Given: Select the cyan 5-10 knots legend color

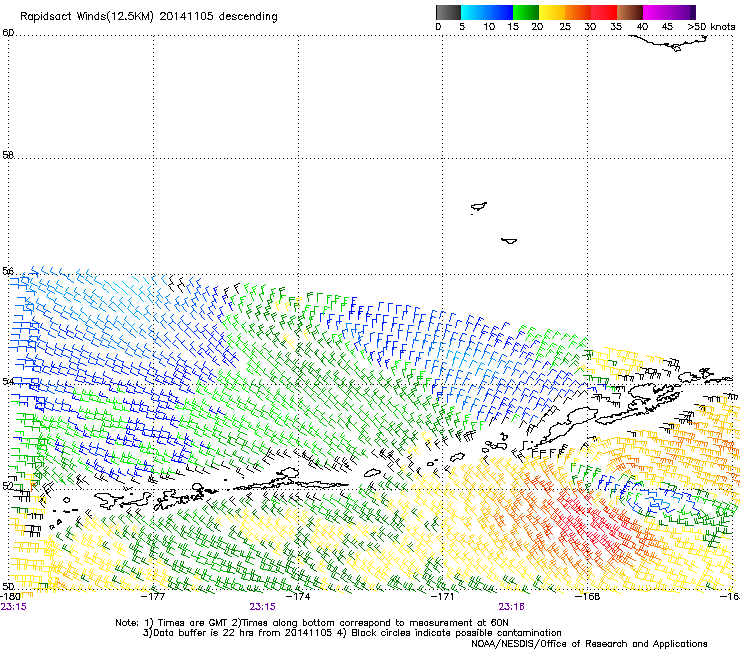Looking at the screenshot, I should pos(474,12).
